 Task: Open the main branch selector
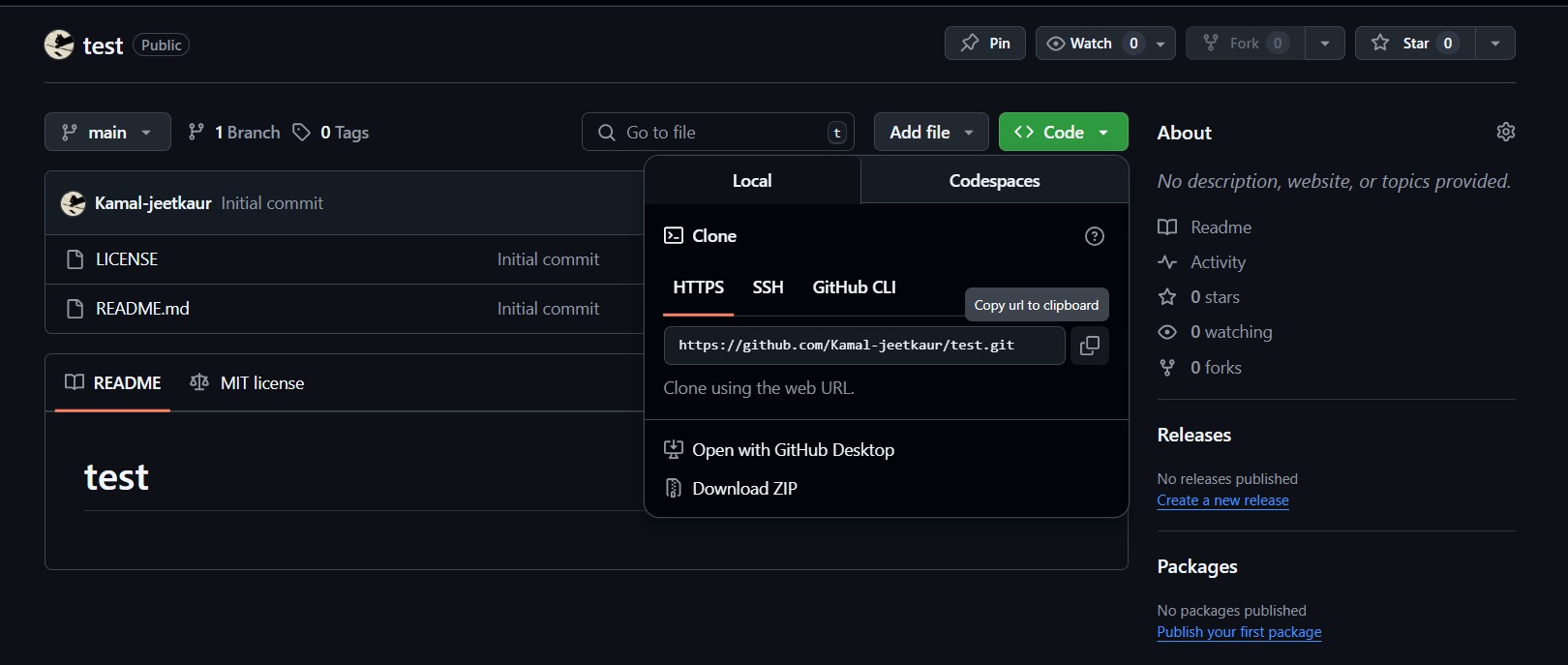tap(107, 132)
